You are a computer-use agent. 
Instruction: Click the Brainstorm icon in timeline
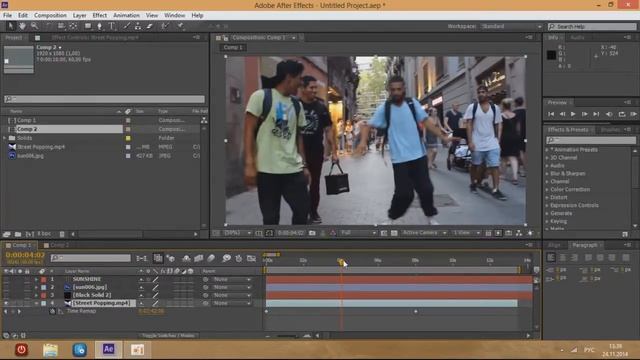click(226, 258)
